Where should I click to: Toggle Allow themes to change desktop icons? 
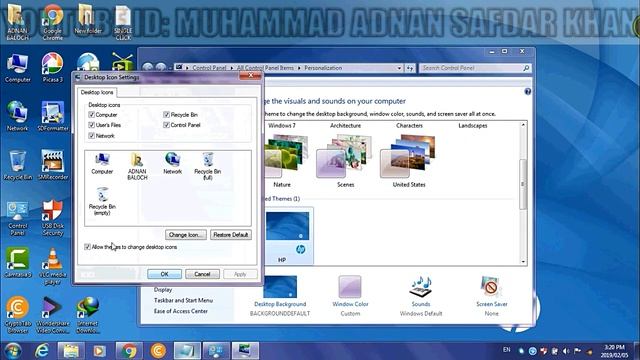(x=87, y=247)
